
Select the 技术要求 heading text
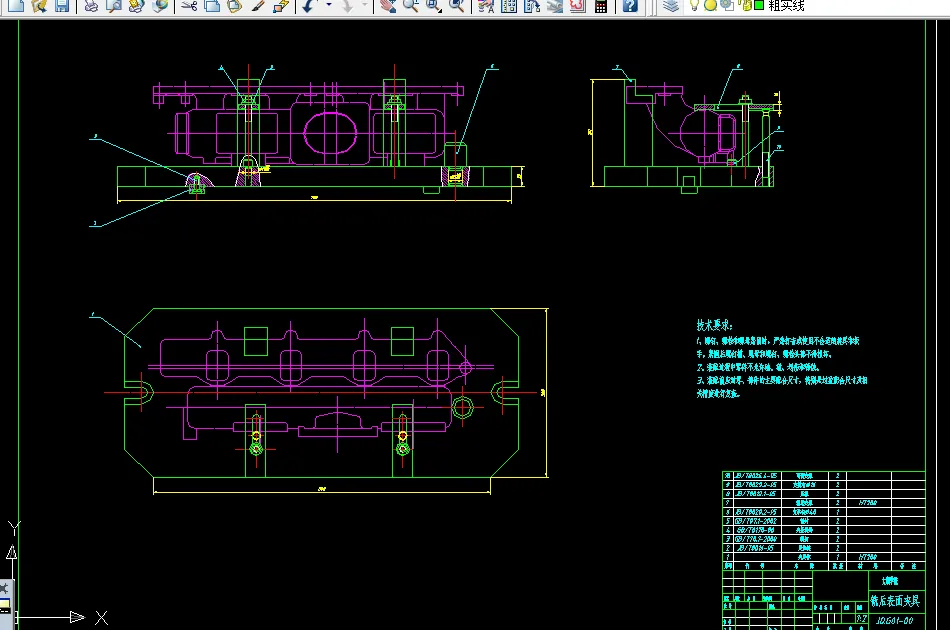tap(714, 325)
